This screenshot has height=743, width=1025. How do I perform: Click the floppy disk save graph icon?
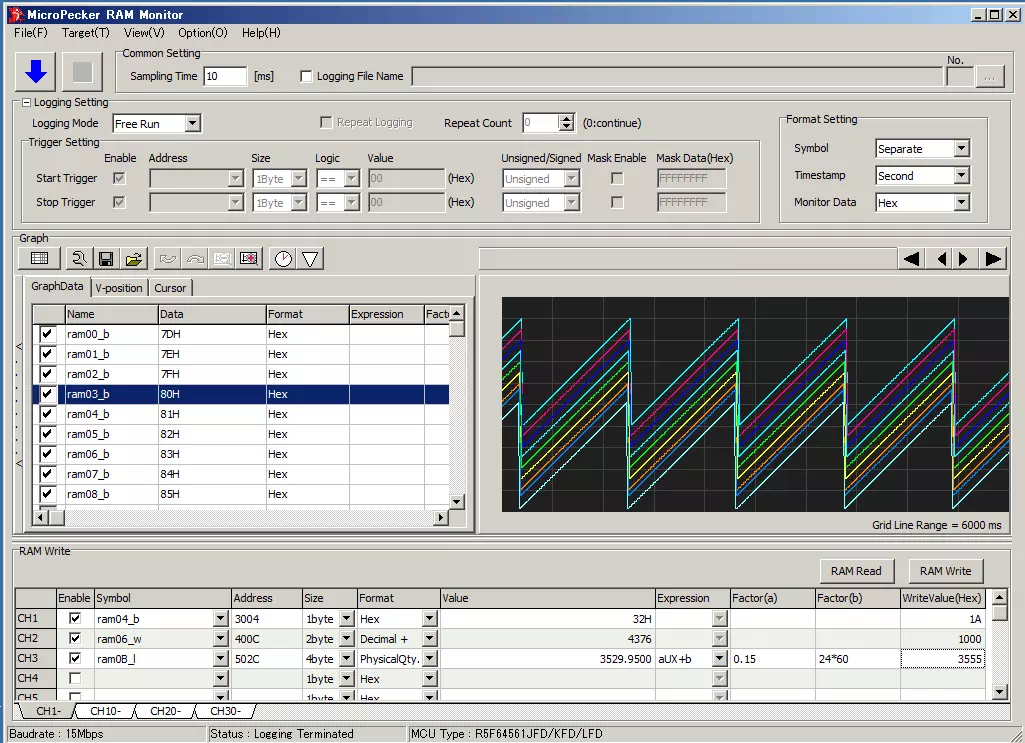(x=105, y=259)
